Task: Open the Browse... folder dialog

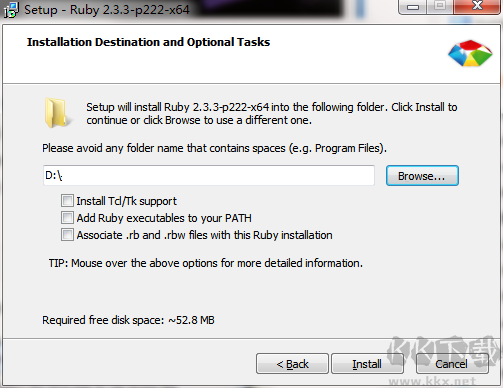Action: [x=422, y=176]
